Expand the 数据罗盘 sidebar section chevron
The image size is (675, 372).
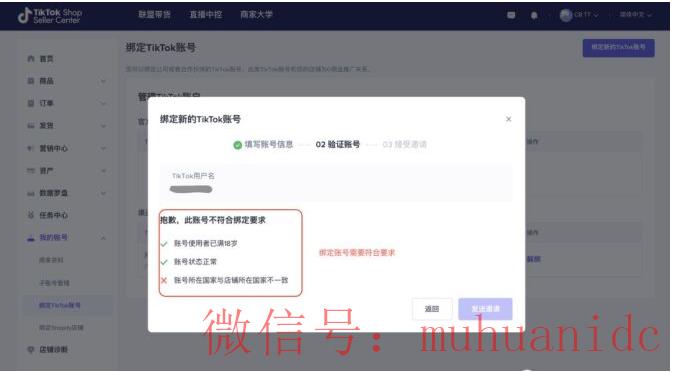(103, 193)
